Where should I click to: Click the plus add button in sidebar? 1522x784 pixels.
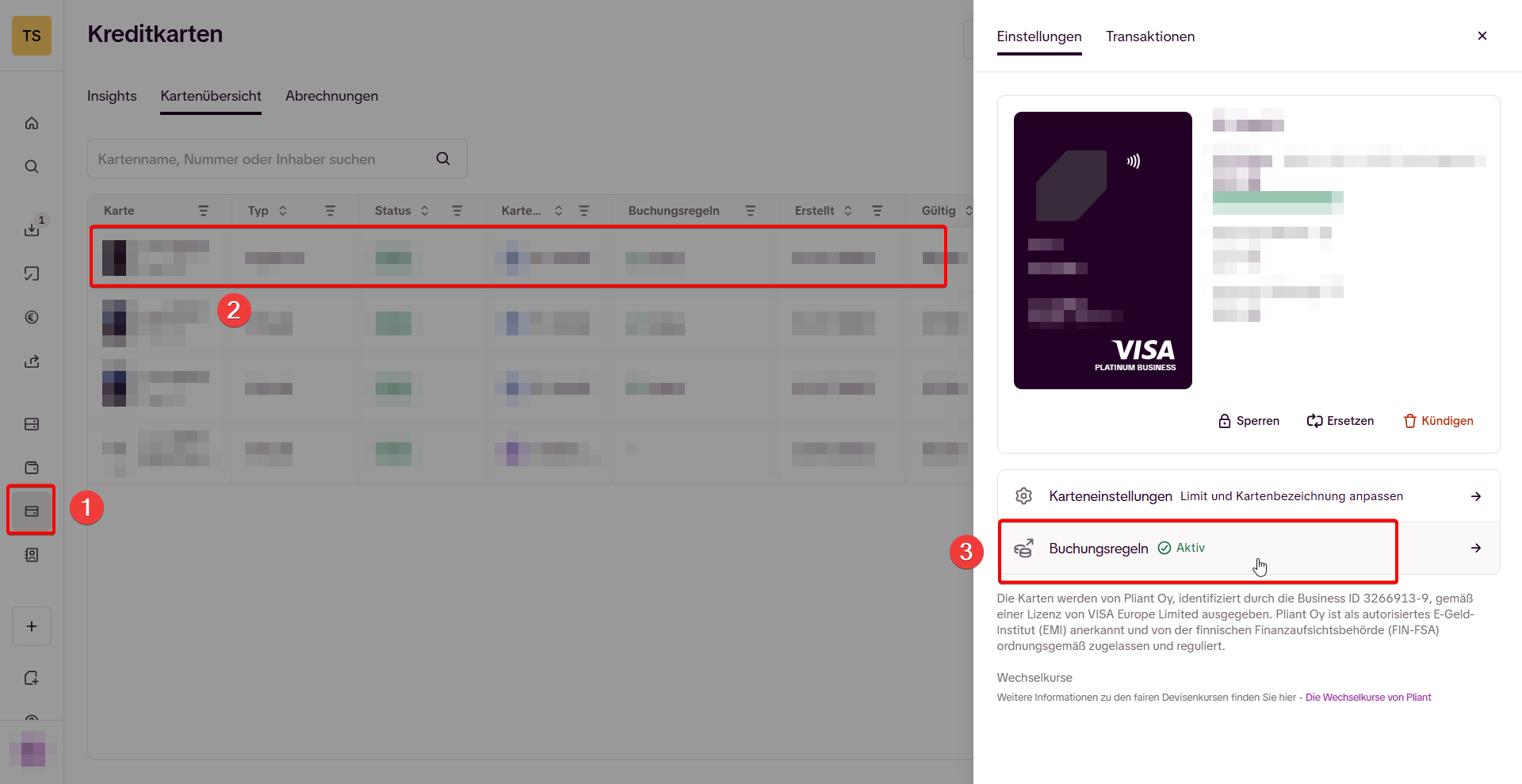point(32,626)
